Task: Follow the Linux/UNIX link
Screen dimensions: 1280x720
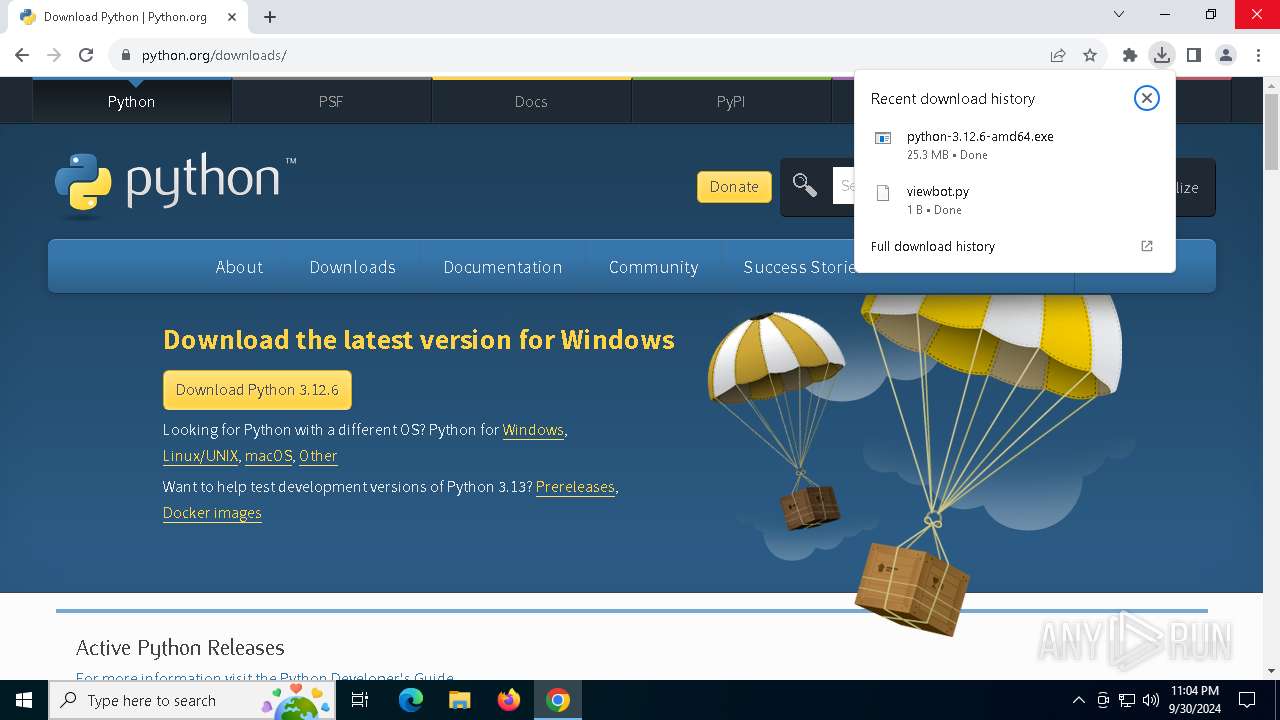Action: (x=201, y=456)
